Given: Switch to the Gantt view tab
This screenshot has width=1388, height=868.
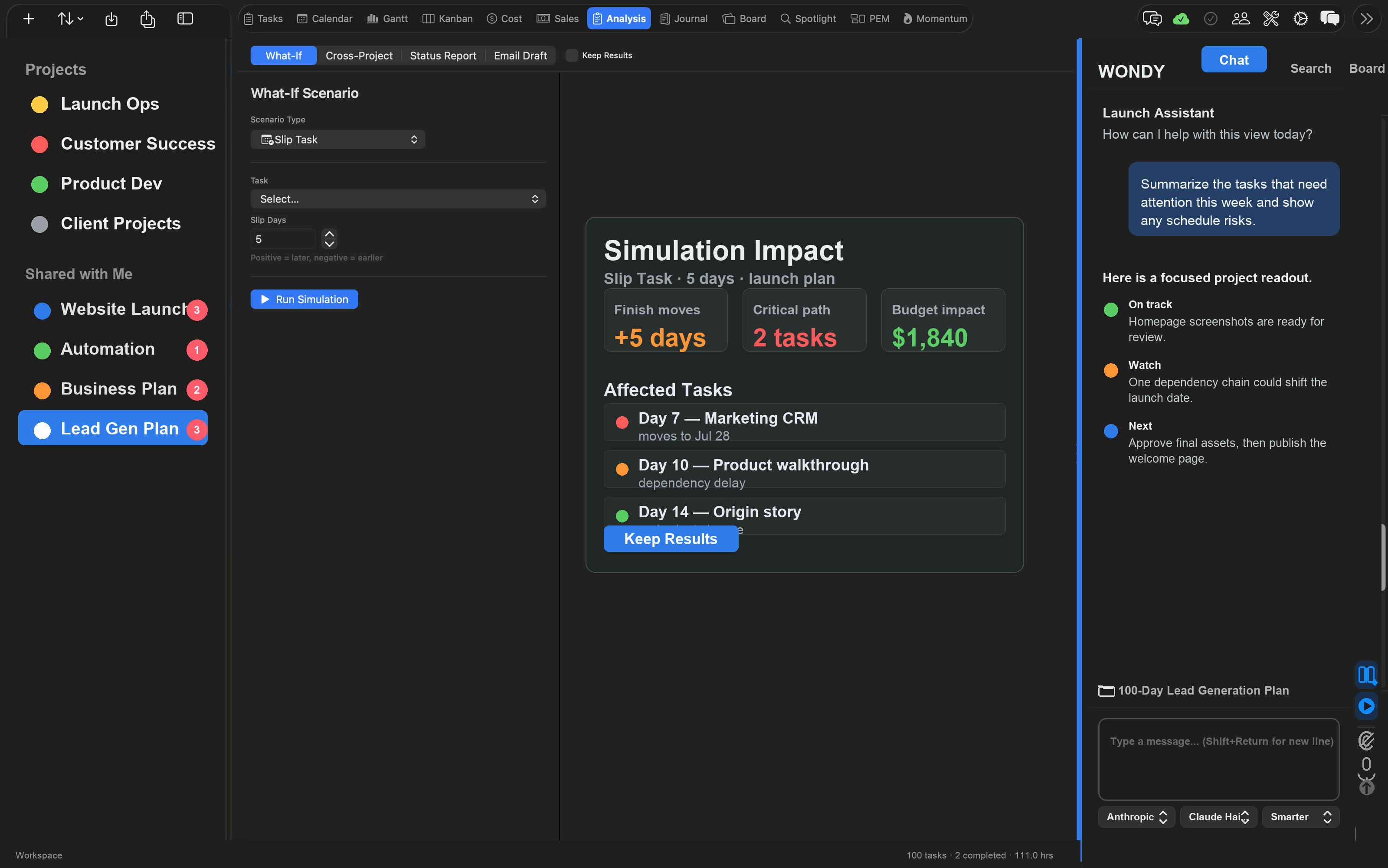Looking at the screenshot, I should coord(388,19).
